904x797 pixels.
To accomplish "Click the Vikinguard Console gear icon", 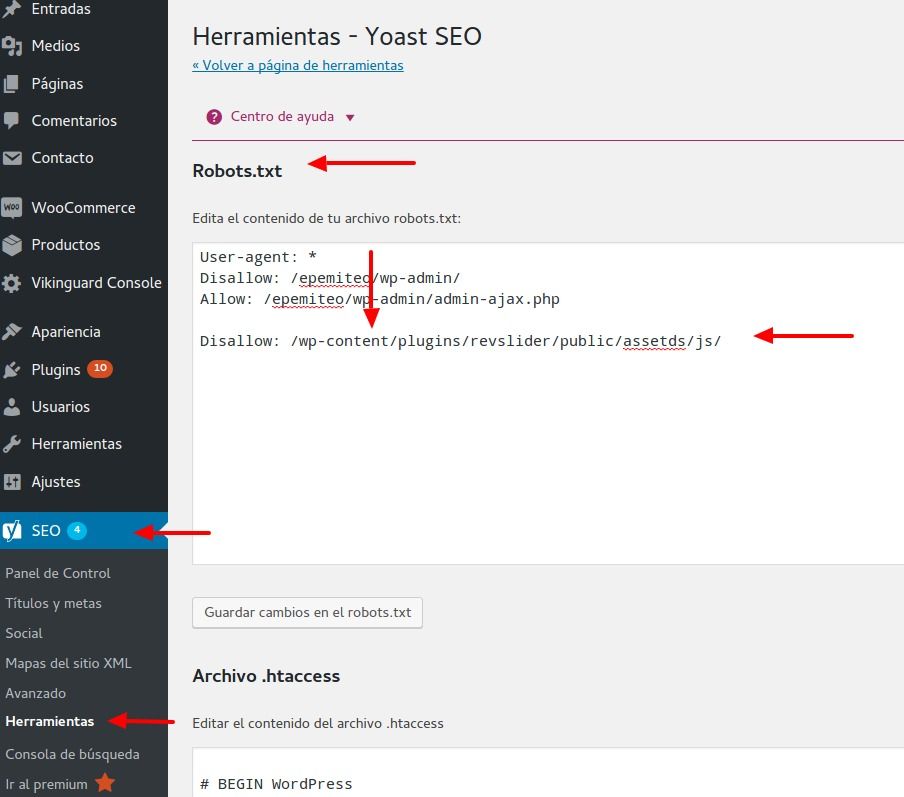I will pos(12,283).
